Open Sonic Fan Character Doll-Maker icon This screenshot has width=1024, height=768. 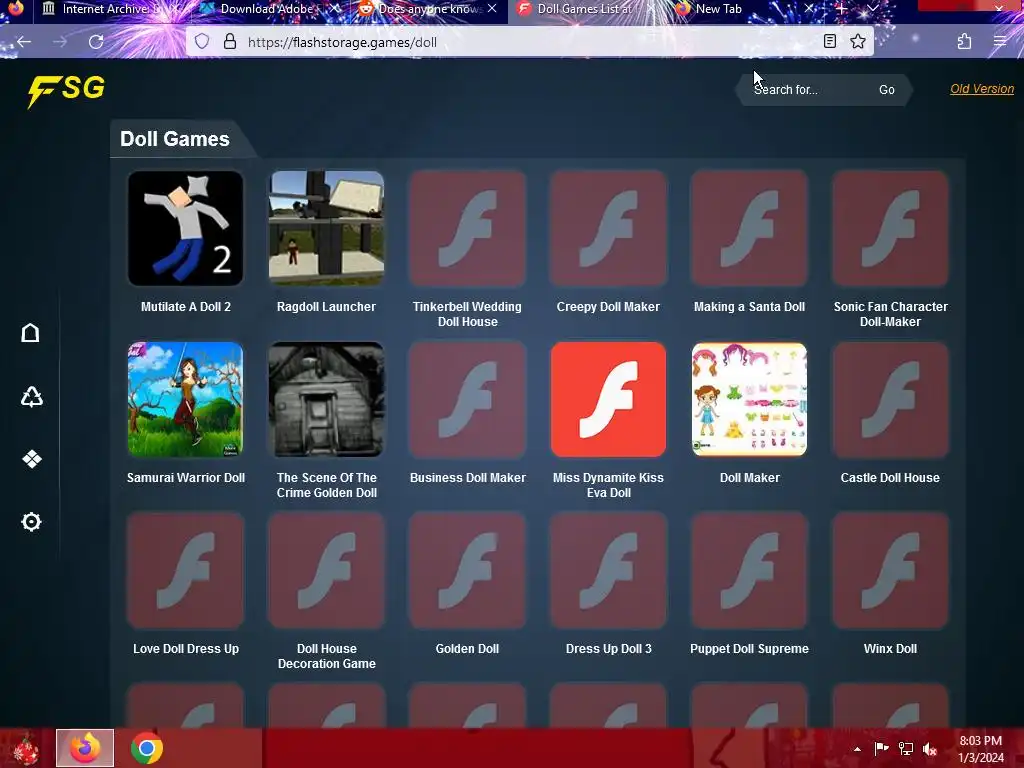890,228
